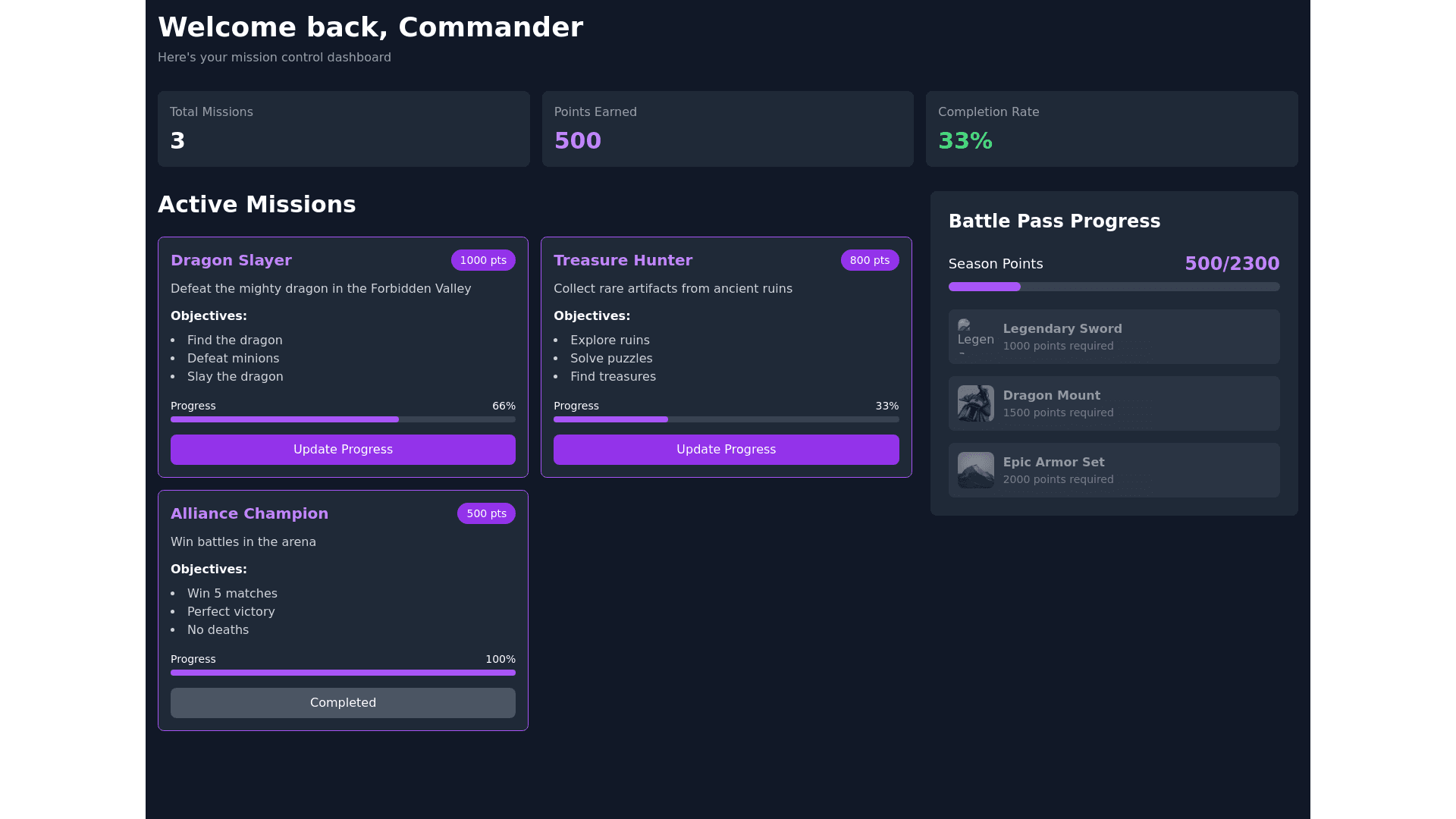Select the Points Earned stat card
Viewport: 1456px width, 819px height.
coord(727,129)
